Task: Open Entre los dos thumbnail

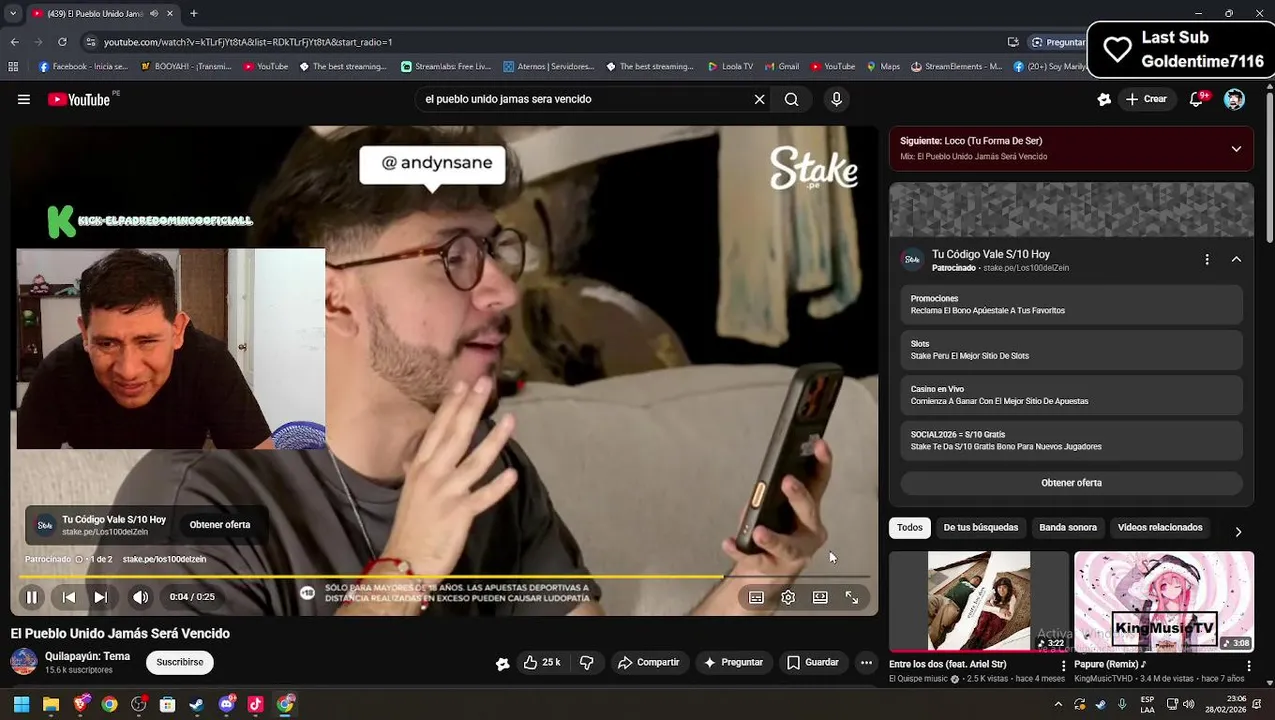Action: tap(979, 601)
